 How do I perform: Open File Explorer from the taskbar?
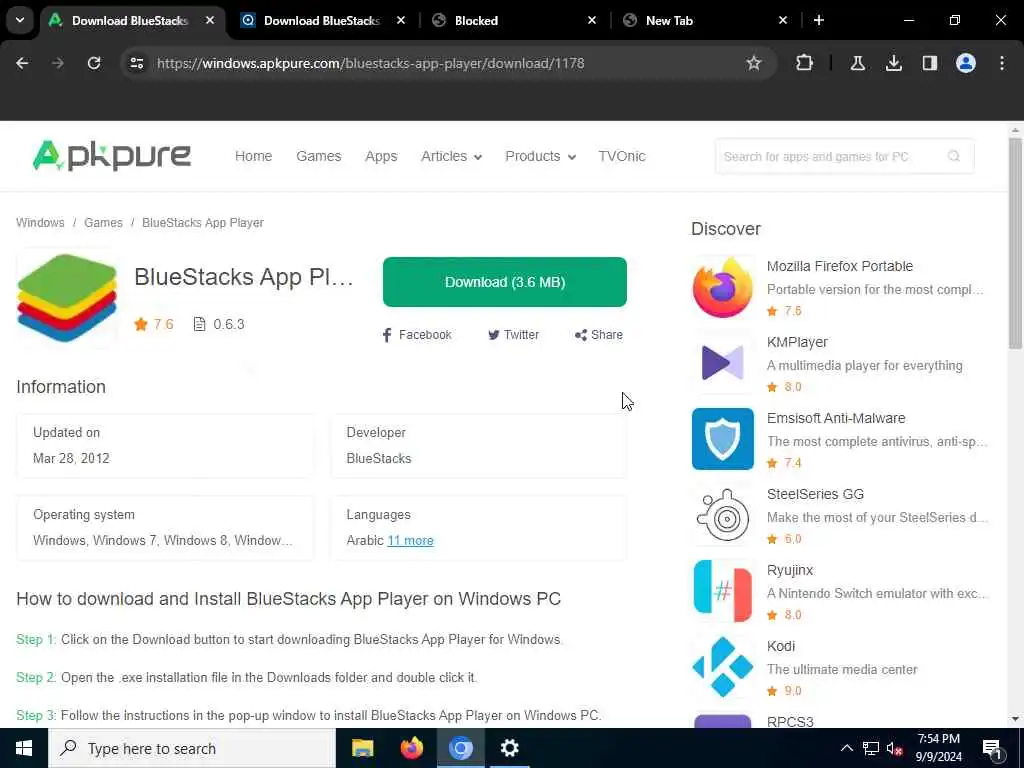click(362, 748)
